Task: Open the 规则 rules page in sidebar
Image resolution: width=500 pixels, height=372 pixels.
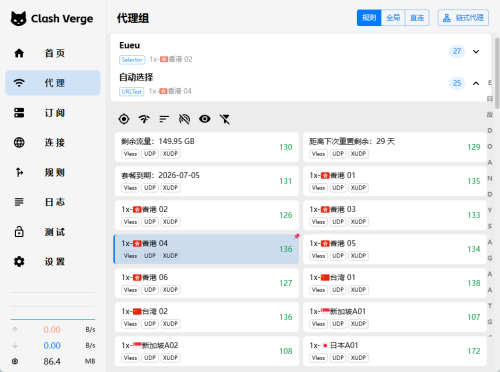Action: tap(53, 172)
